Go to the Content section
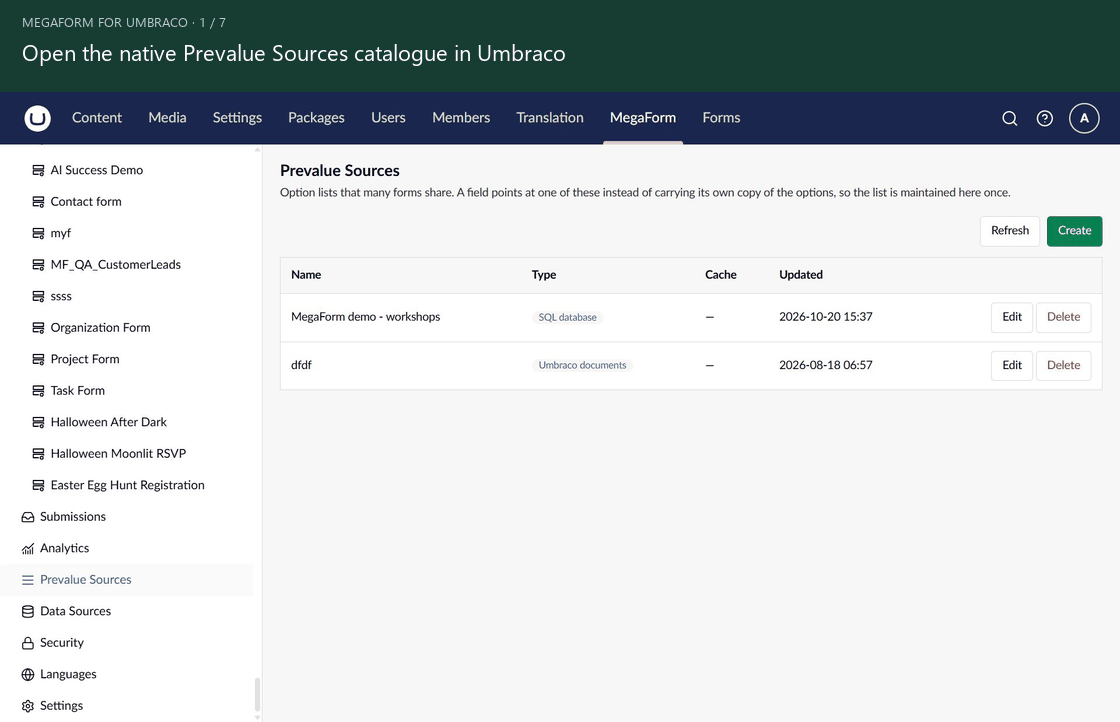 coord(96,117)
